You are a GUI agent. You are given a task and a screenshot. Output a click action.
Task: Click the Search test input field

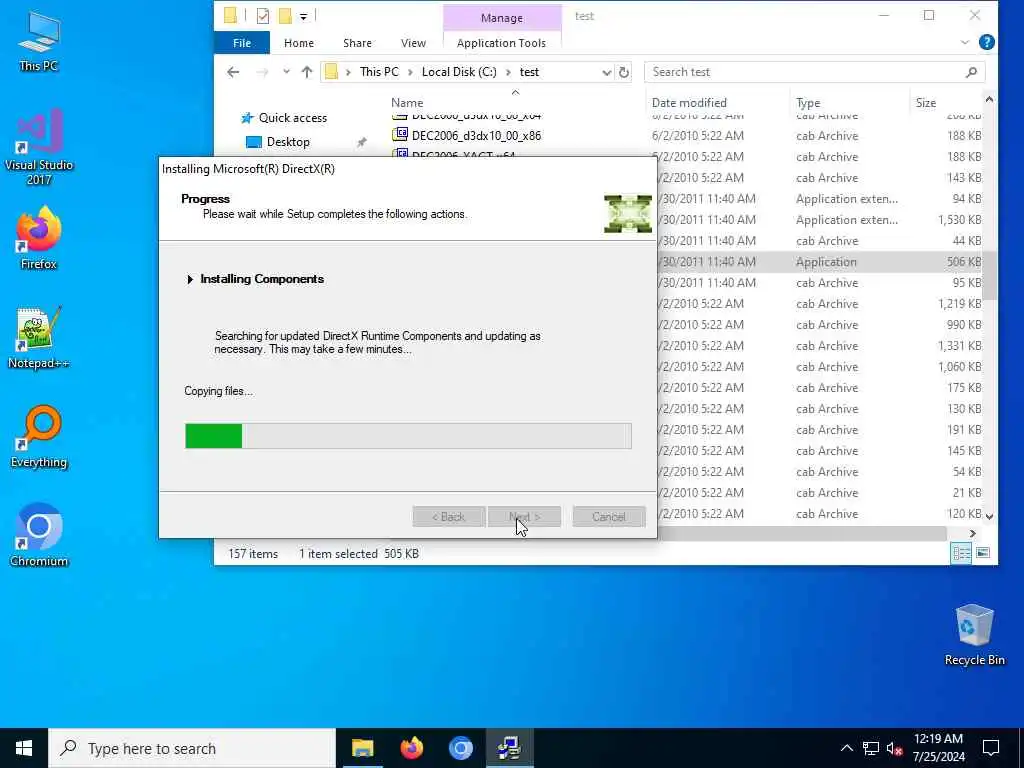[x=803, y=72]
